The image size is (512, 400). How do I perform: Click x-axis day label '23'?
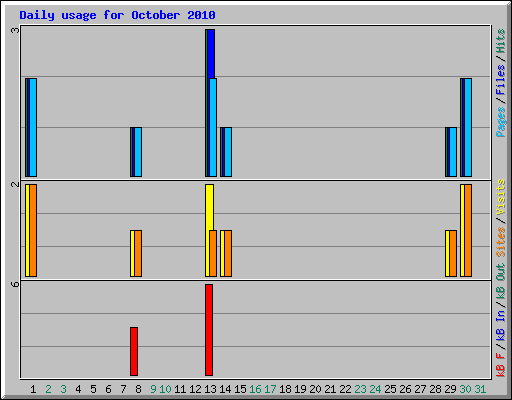360,389
